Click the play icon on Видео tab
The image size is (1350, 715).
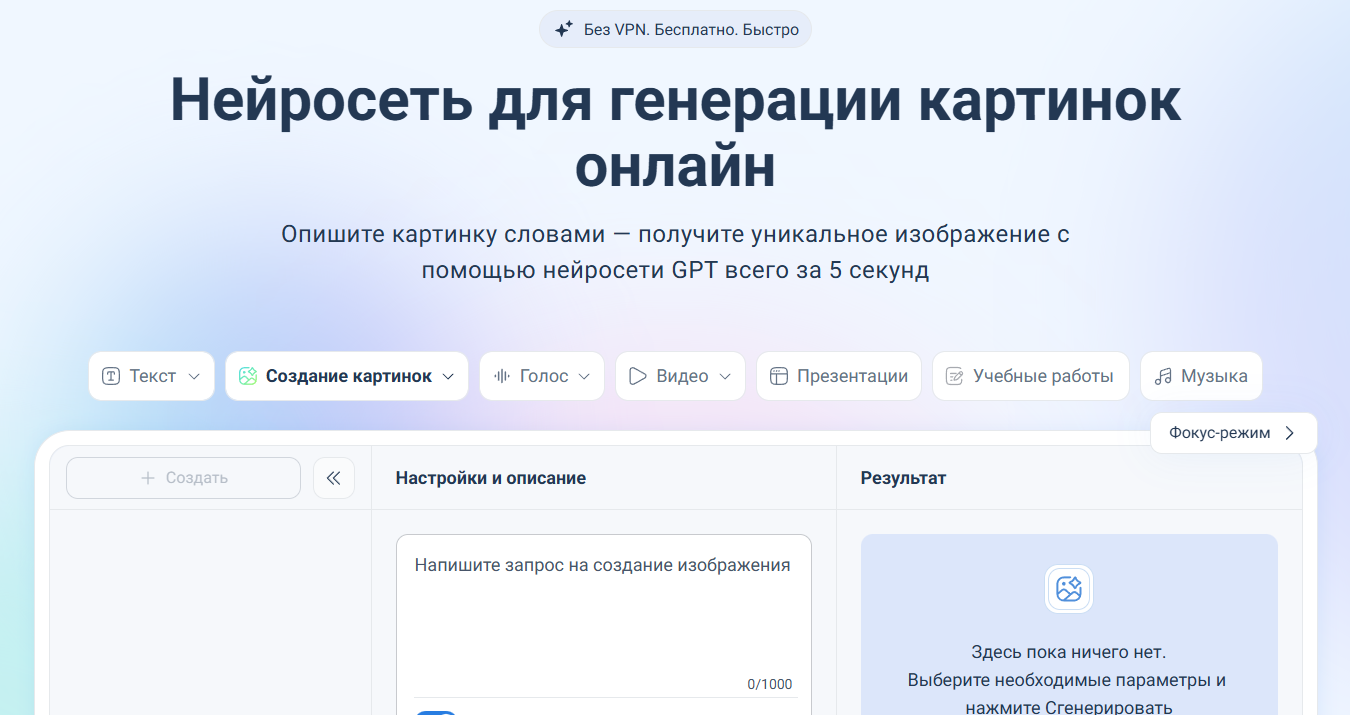pos(638,376)
